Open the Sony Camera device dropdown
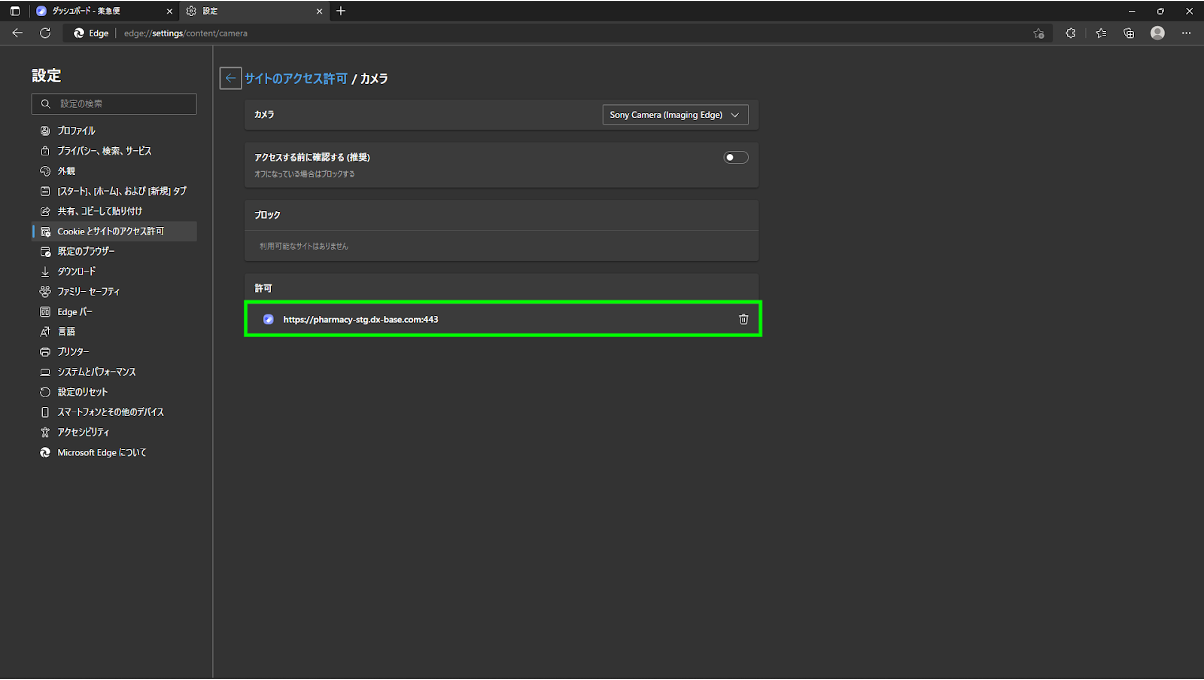Image resolution: width=1204 pixels, height=680 pixels. [675, 115]
